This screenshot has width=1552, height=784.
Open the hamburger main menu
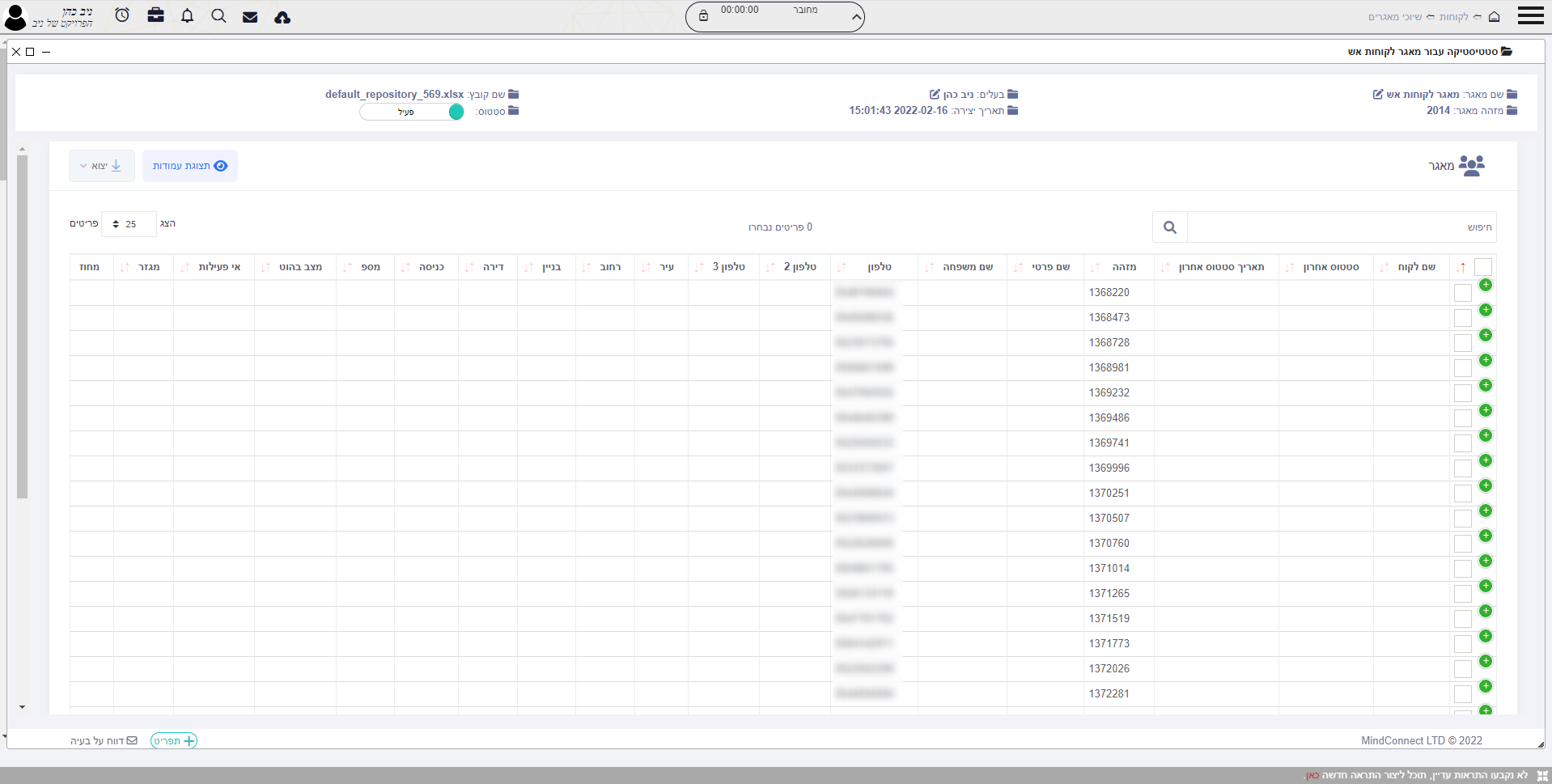tap(1530, 16)
